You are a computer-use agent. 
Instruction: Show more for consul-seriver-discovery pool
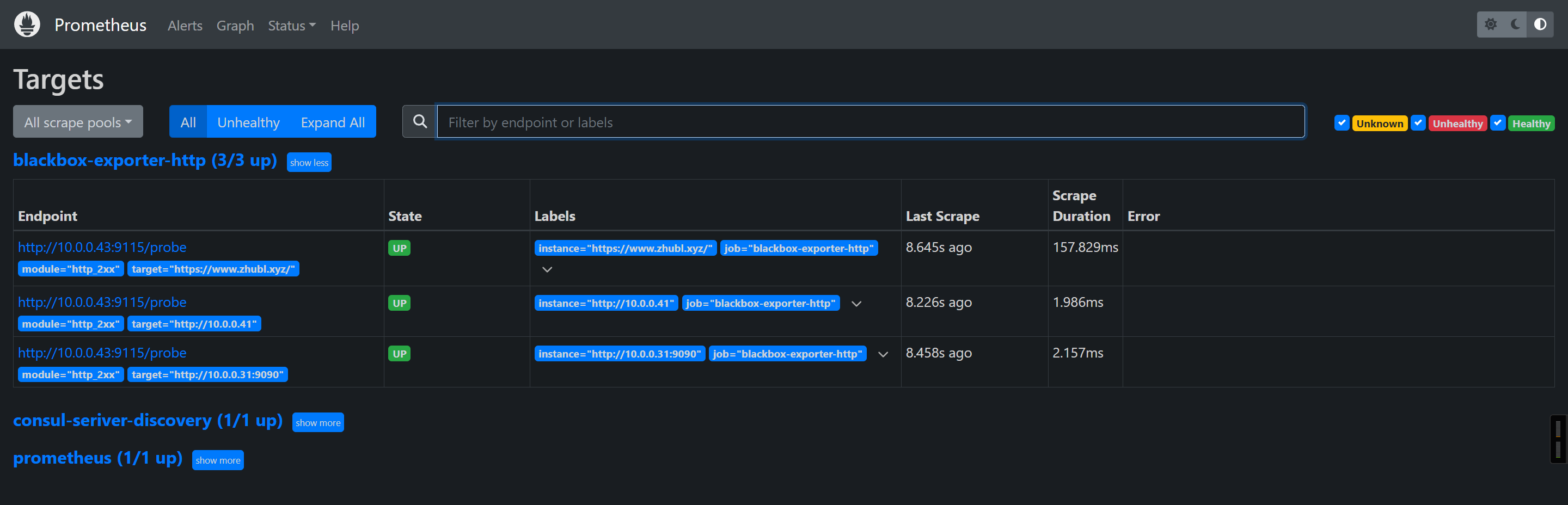pos(318,422)
